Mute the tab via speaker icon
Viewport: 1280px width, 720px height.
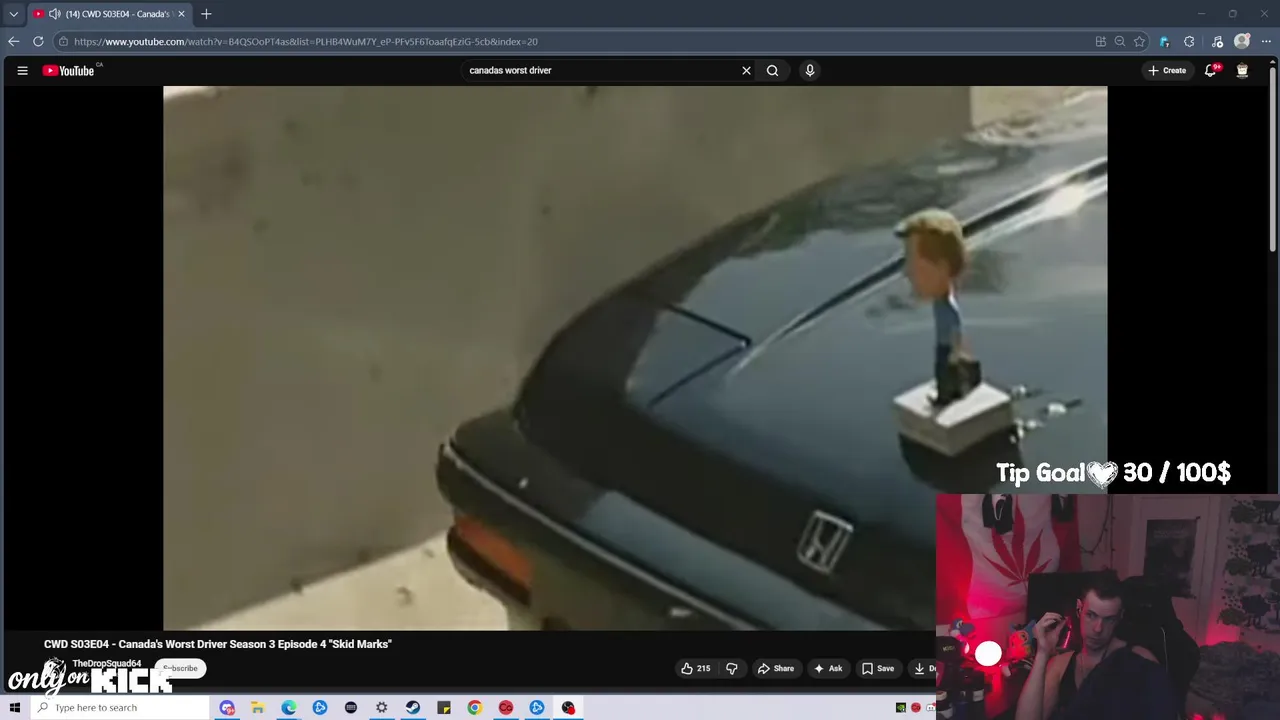point(54,14)
